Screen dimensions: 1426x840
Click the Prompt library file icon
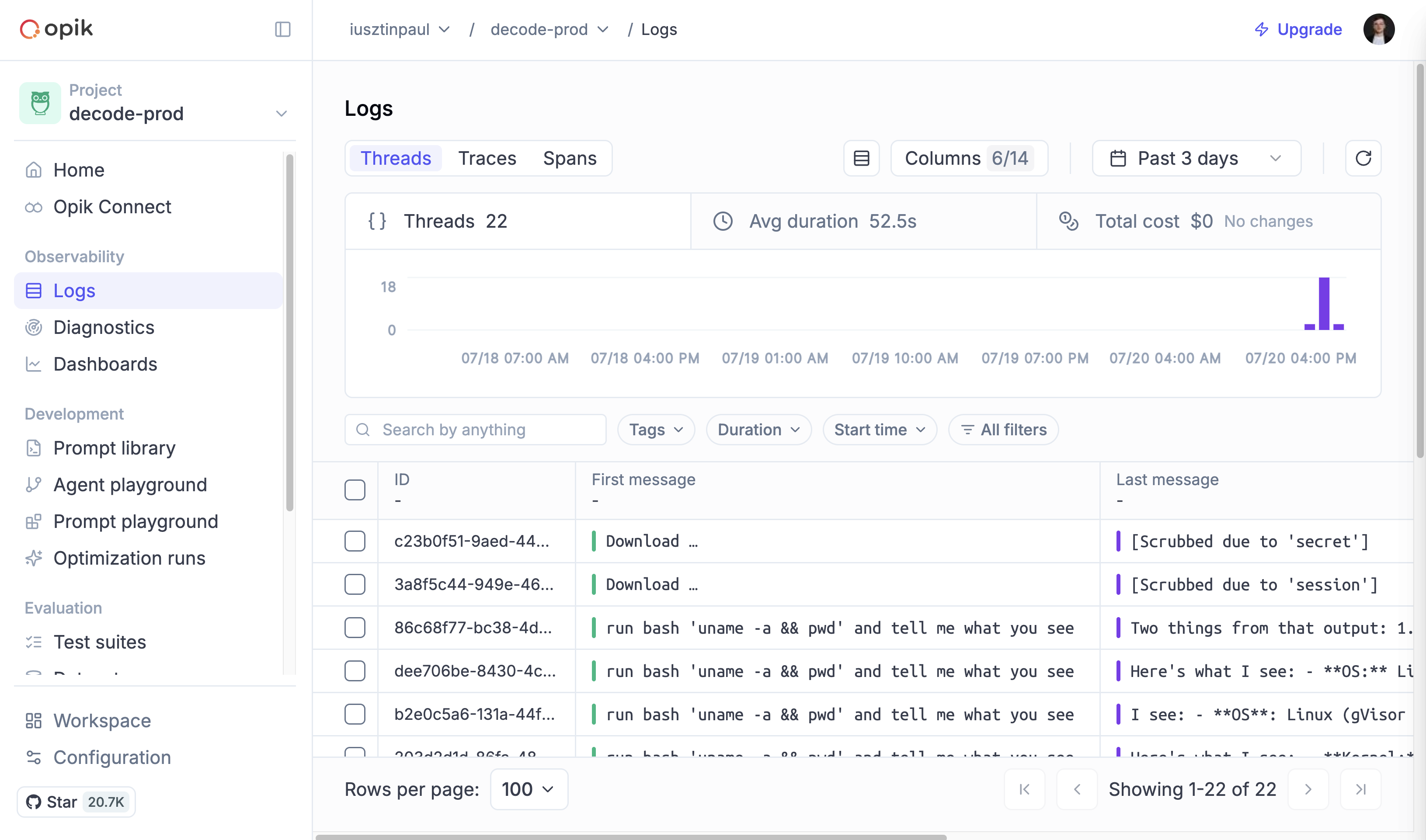coord(33,448)
